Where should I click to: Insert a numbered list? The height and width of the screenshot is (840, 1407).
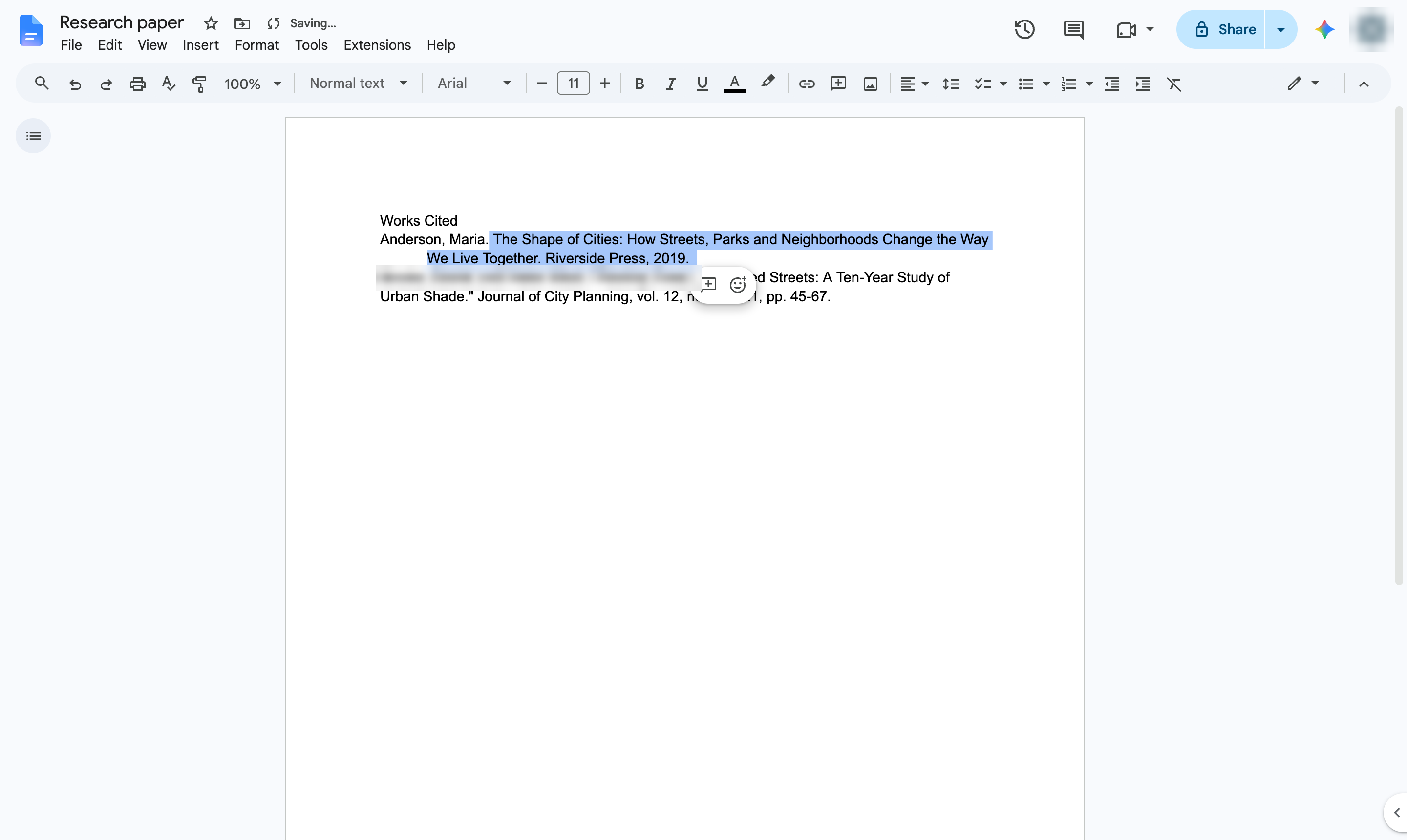click(x=1068, y=84)
